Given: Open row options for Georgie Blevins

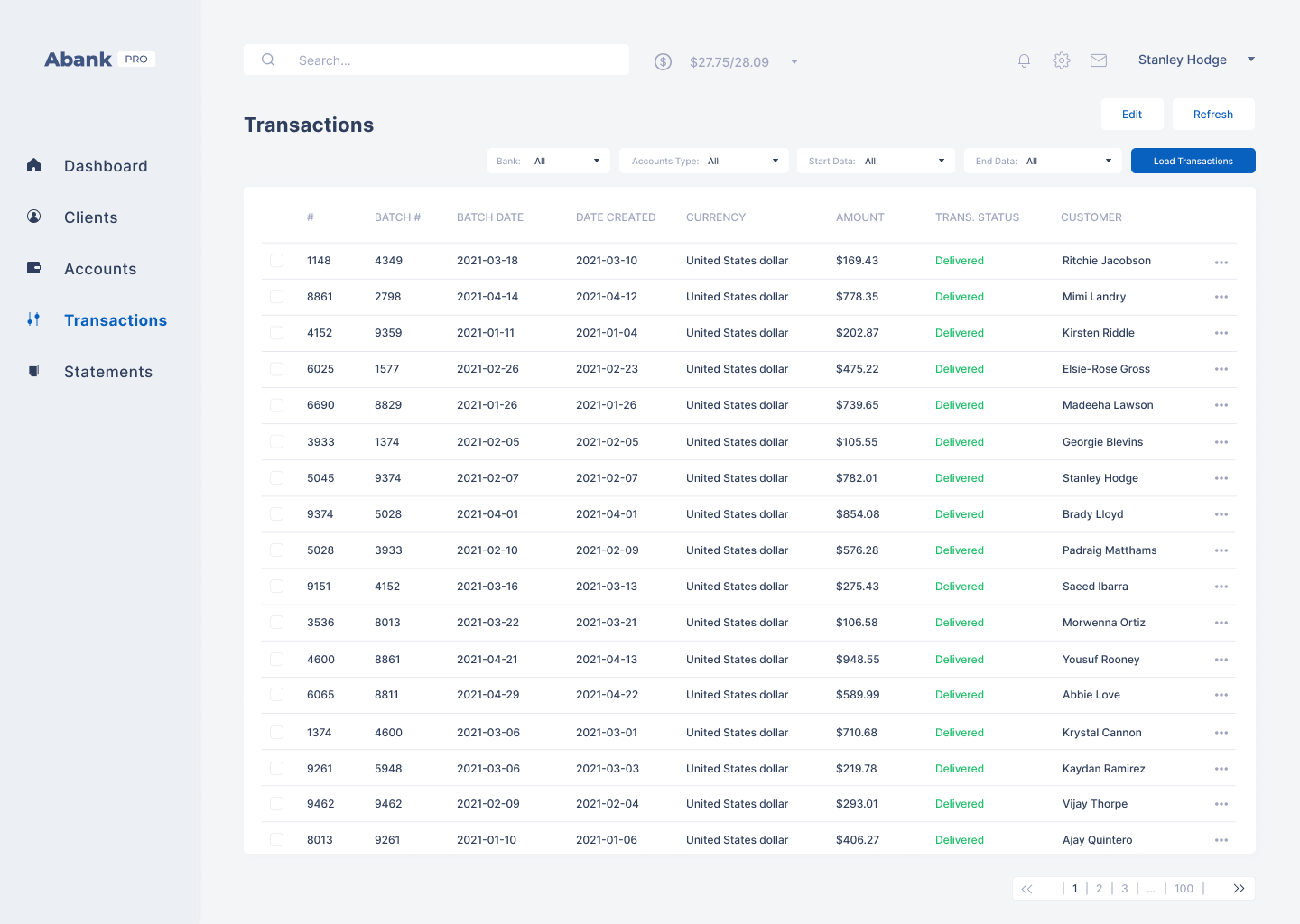Looking at the screenshot, I should [1221, 442].
